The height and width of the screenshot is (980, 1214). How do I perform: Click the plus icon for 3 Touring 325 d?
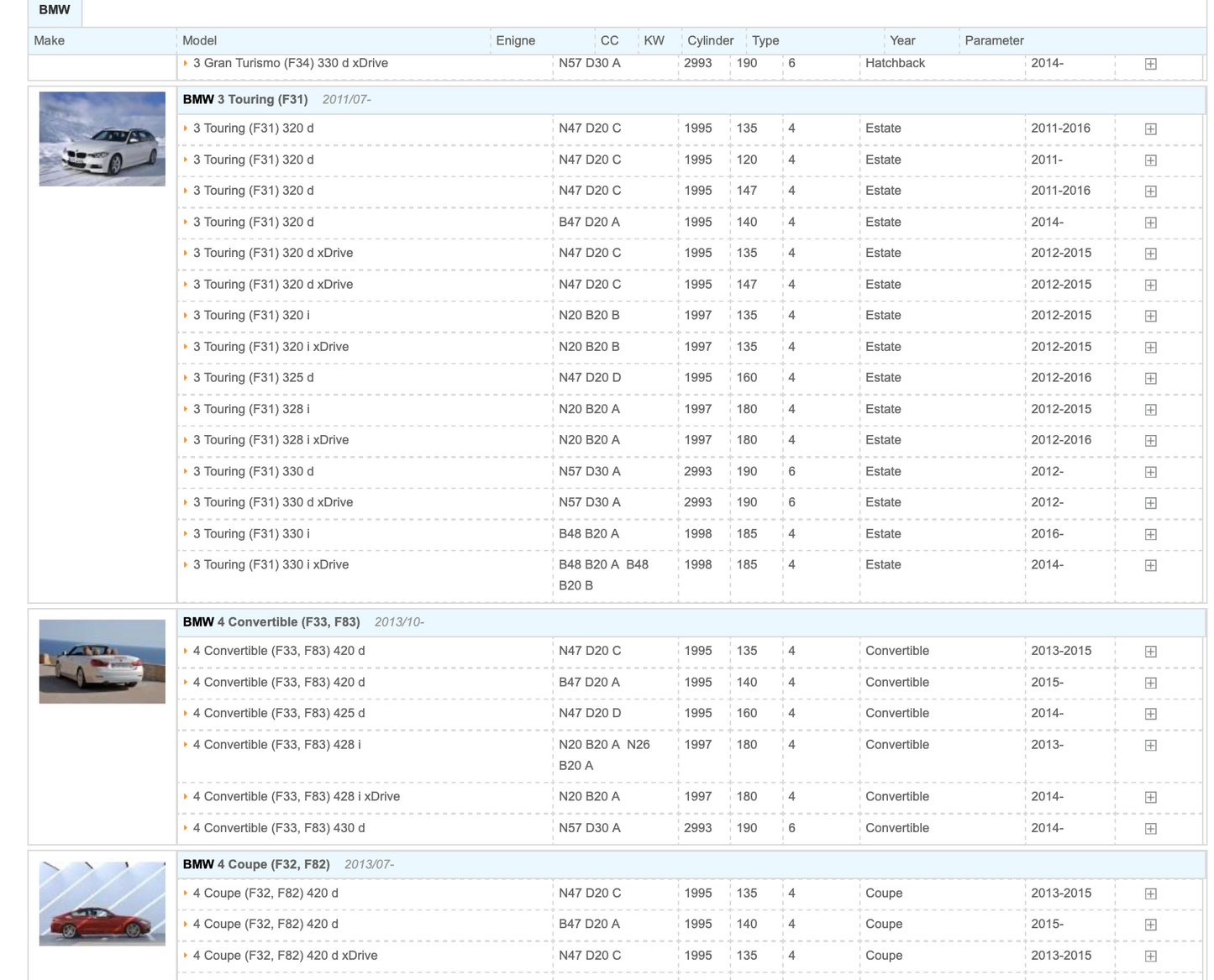pos(1150,378)
